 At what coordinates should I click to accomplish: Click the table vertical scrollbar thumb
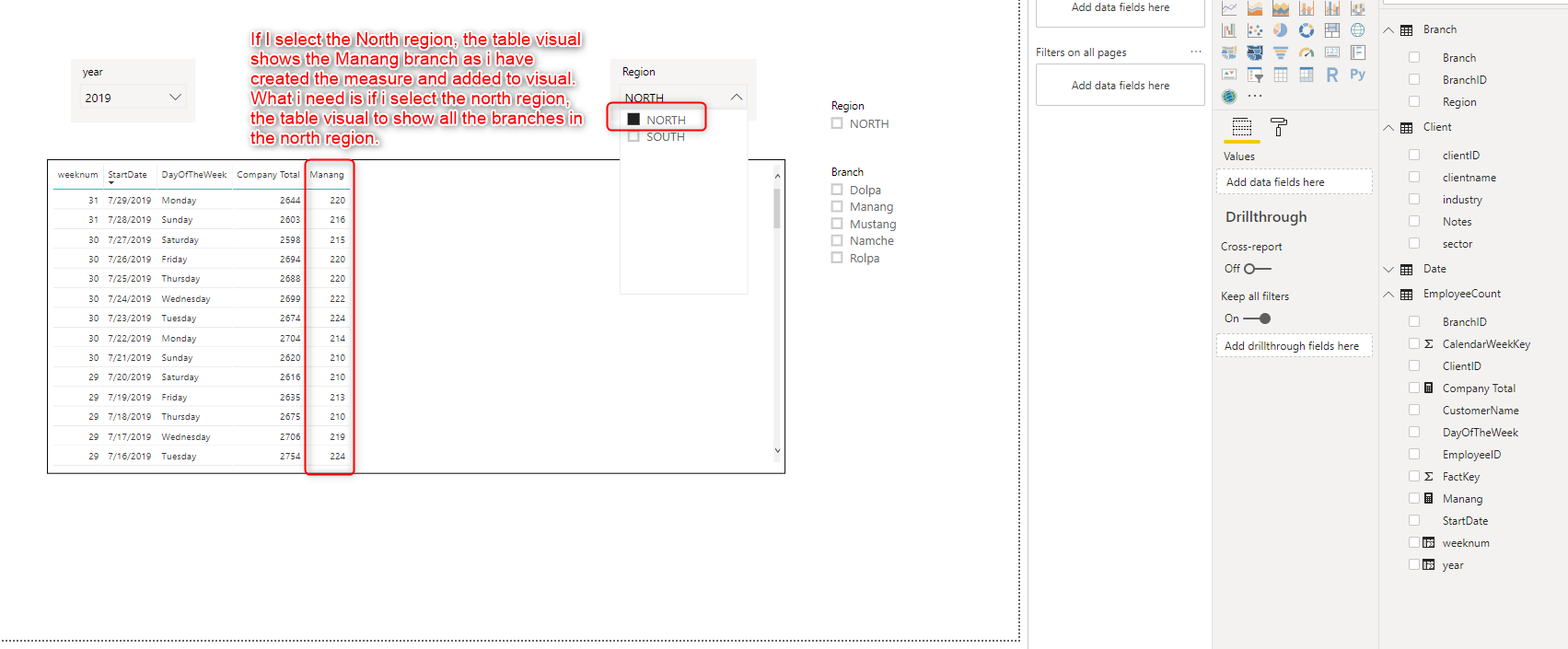click(777, 208)
